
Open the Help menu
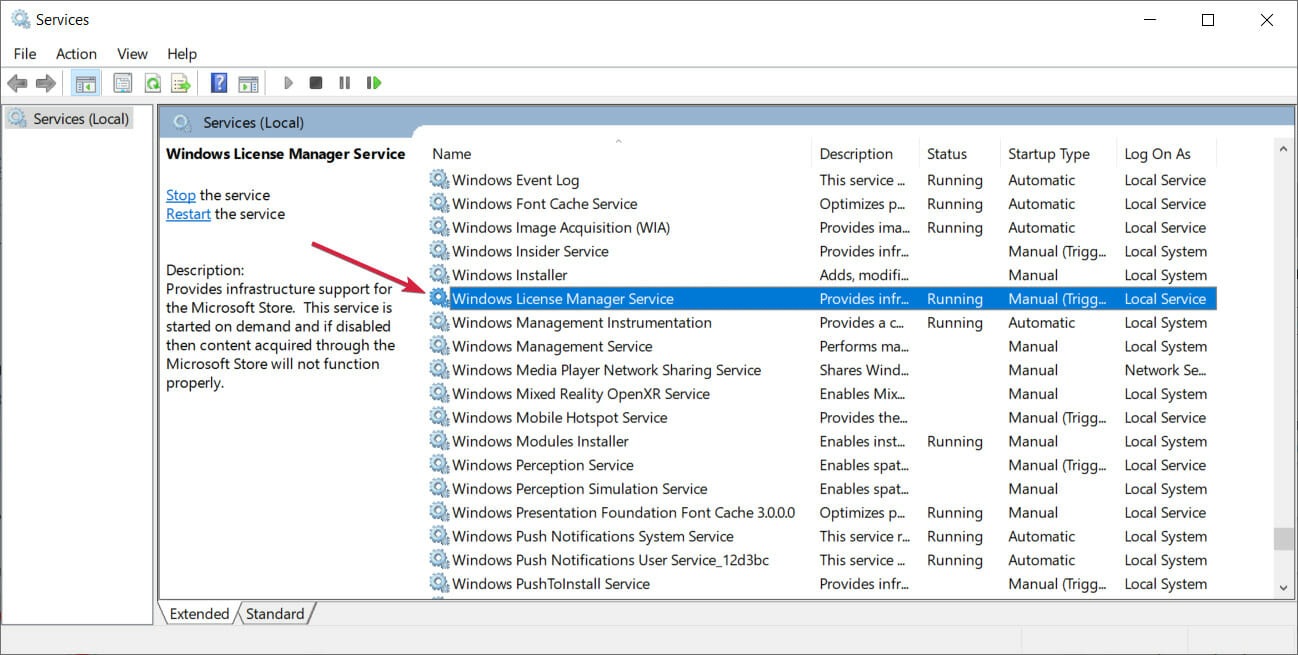click(x=182, y=54)
